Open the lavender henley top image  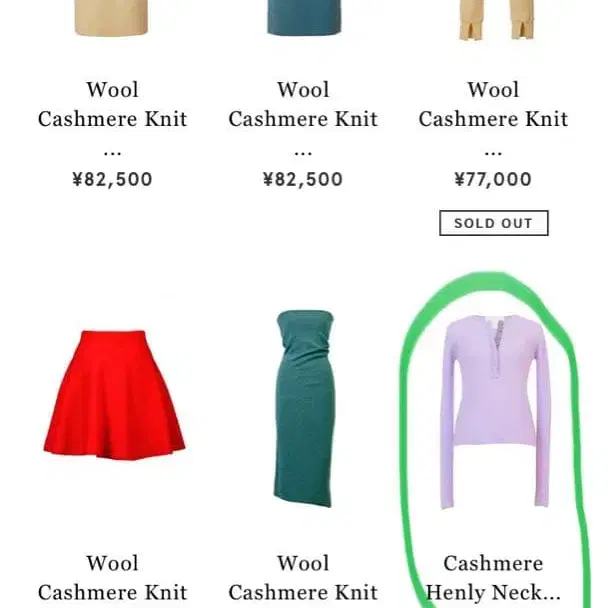tap(495, 412)
